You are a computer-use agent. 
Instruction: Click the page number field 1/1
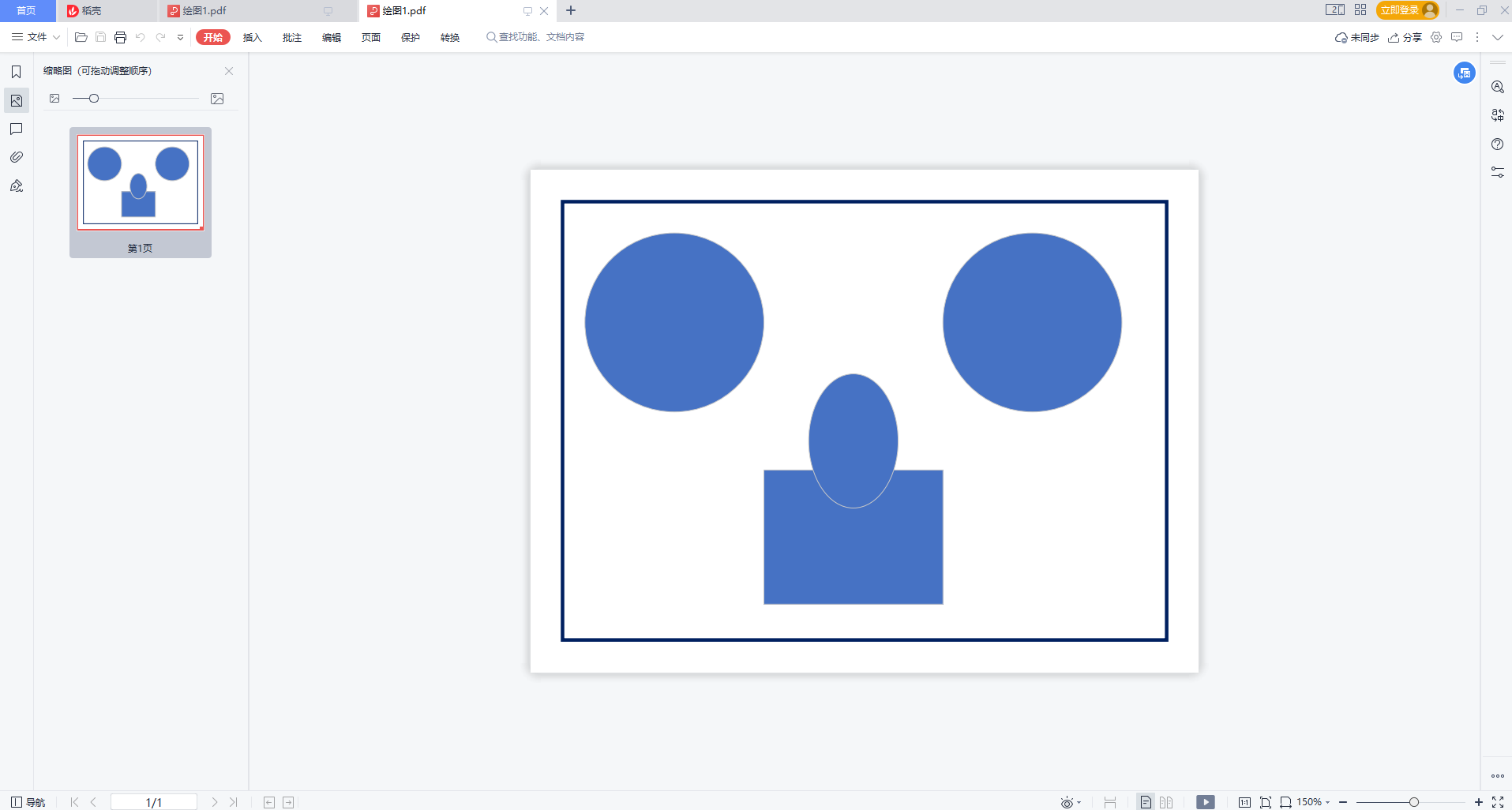154,802
